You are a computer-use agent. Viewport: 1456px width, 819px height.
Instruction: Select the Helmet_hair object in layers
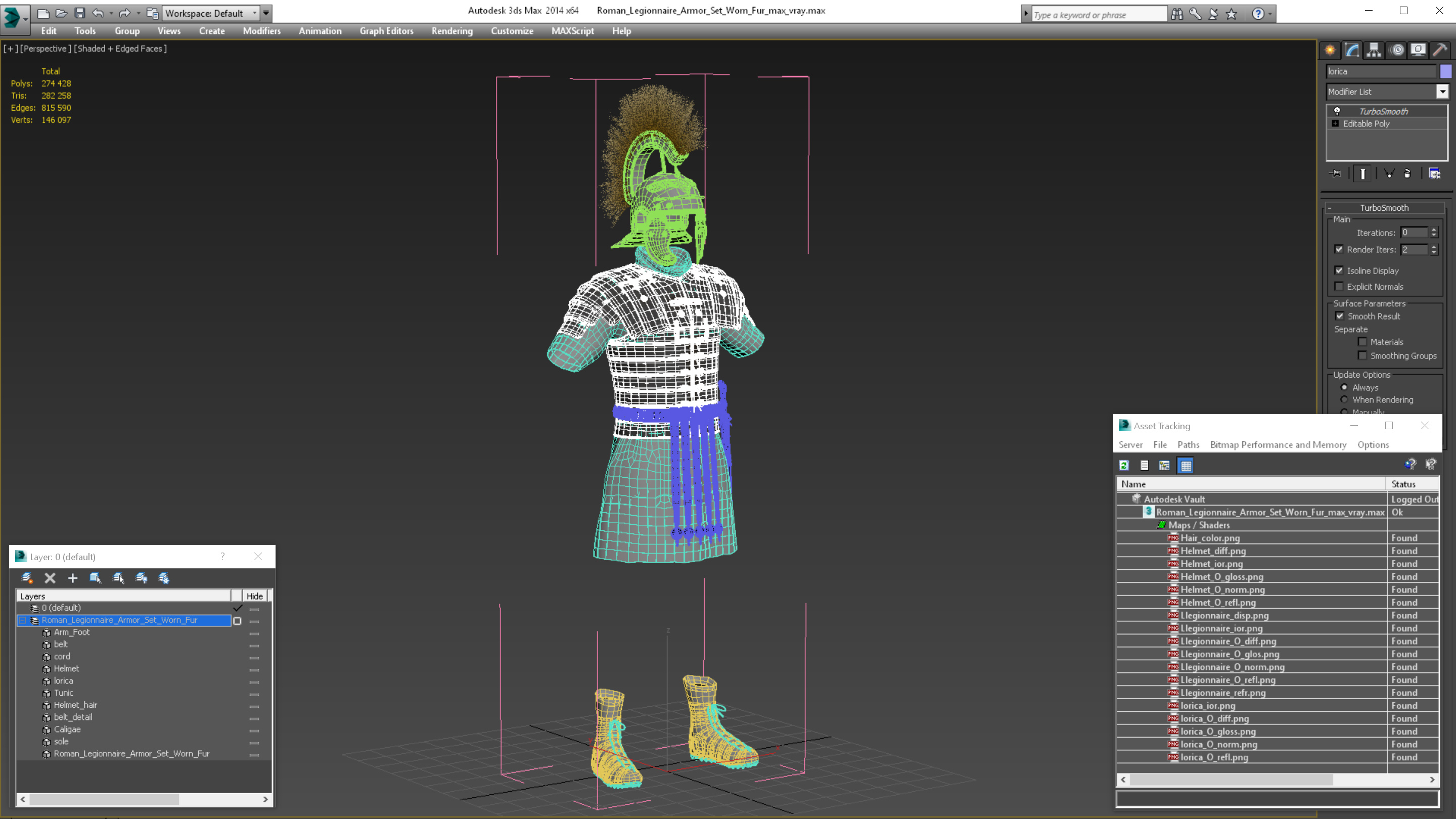point(75,705)
